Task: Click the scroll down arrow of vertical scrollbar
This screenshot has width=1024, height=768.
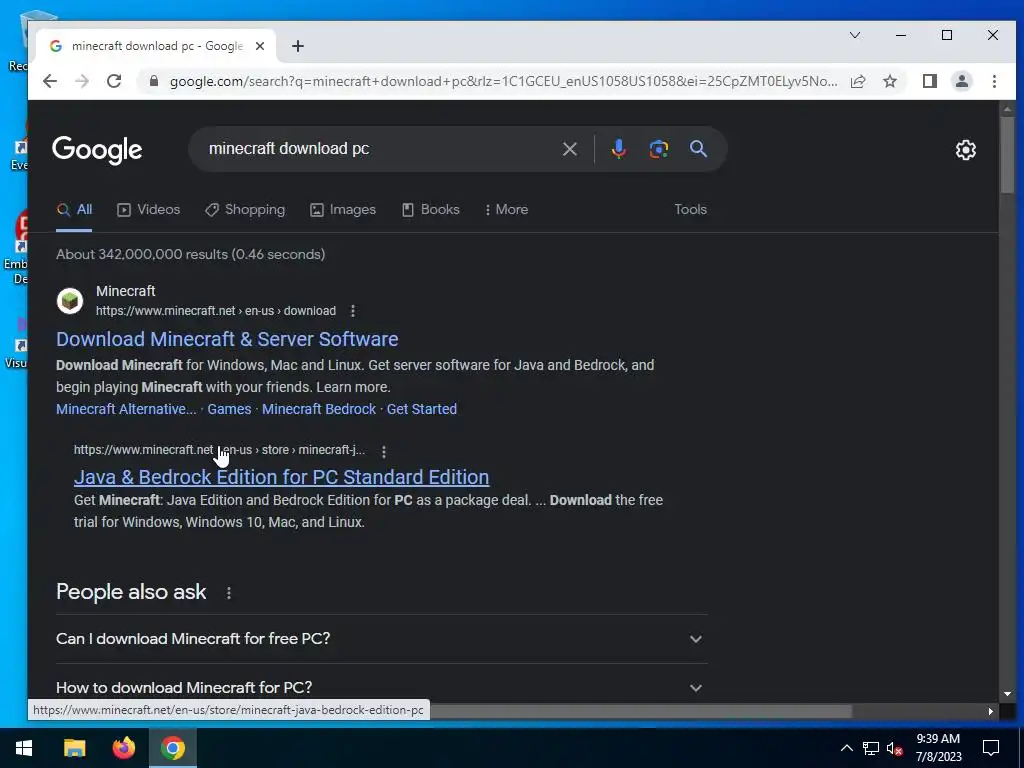Action: 1006,694
